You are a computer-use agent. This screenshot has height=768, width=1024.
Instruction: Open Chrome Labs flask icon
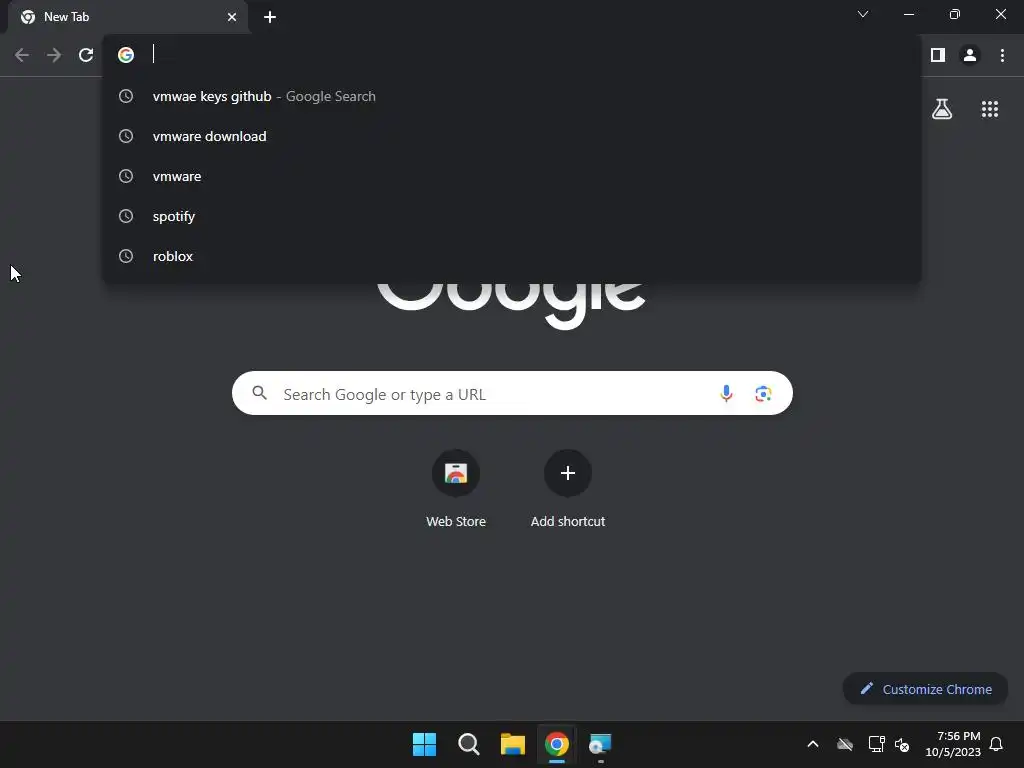(942, 109)
